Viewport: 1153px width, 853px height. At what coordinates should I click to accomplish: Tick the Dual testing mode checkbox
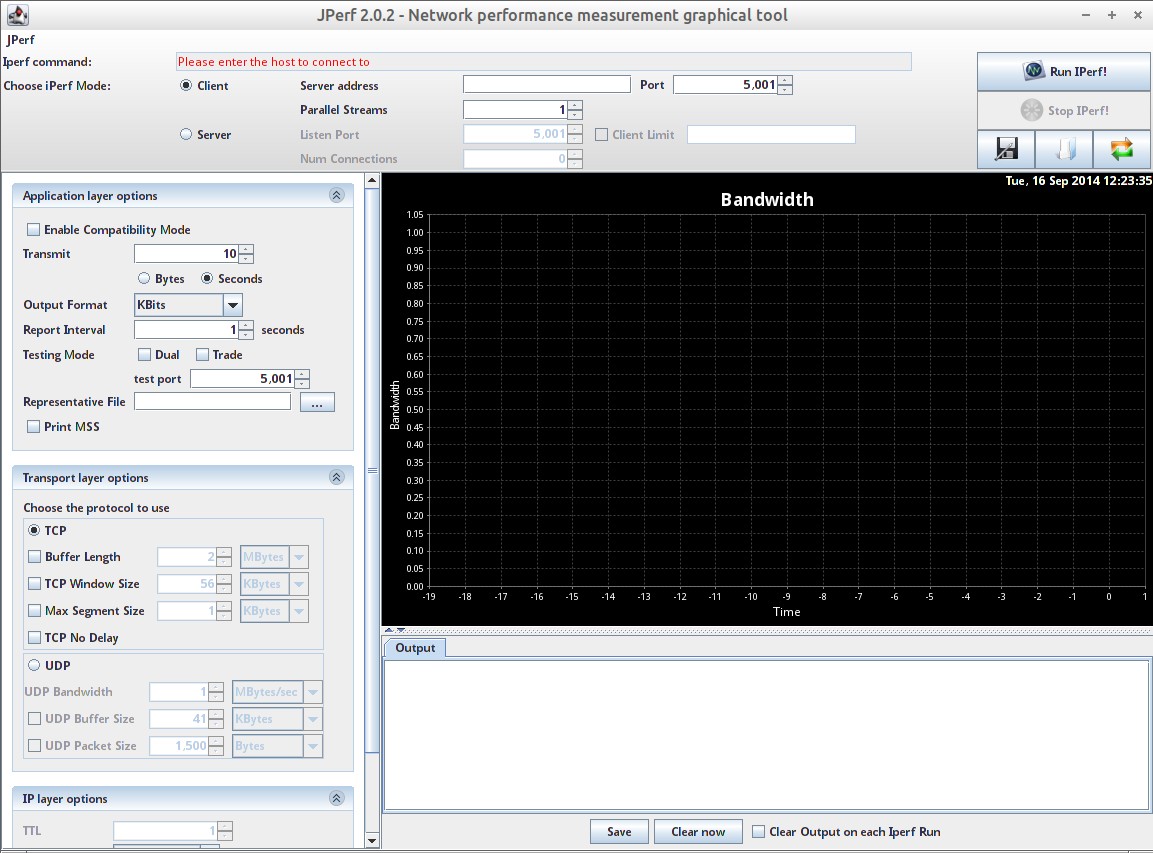pyautogui.click(x=145, y=354)
